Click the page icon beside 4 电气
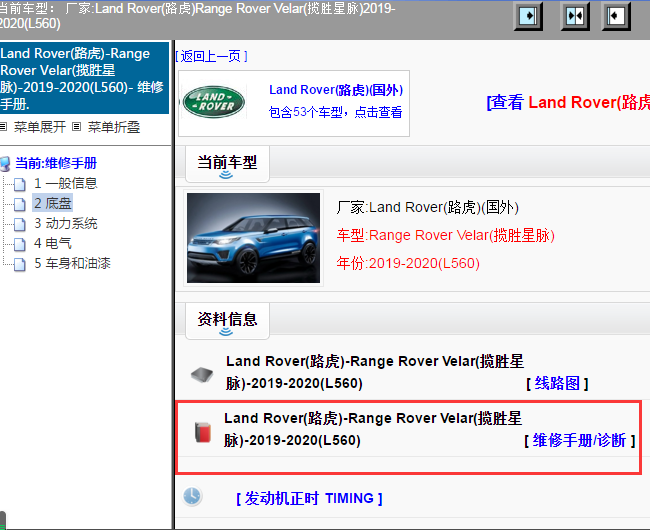 point(19,244)
